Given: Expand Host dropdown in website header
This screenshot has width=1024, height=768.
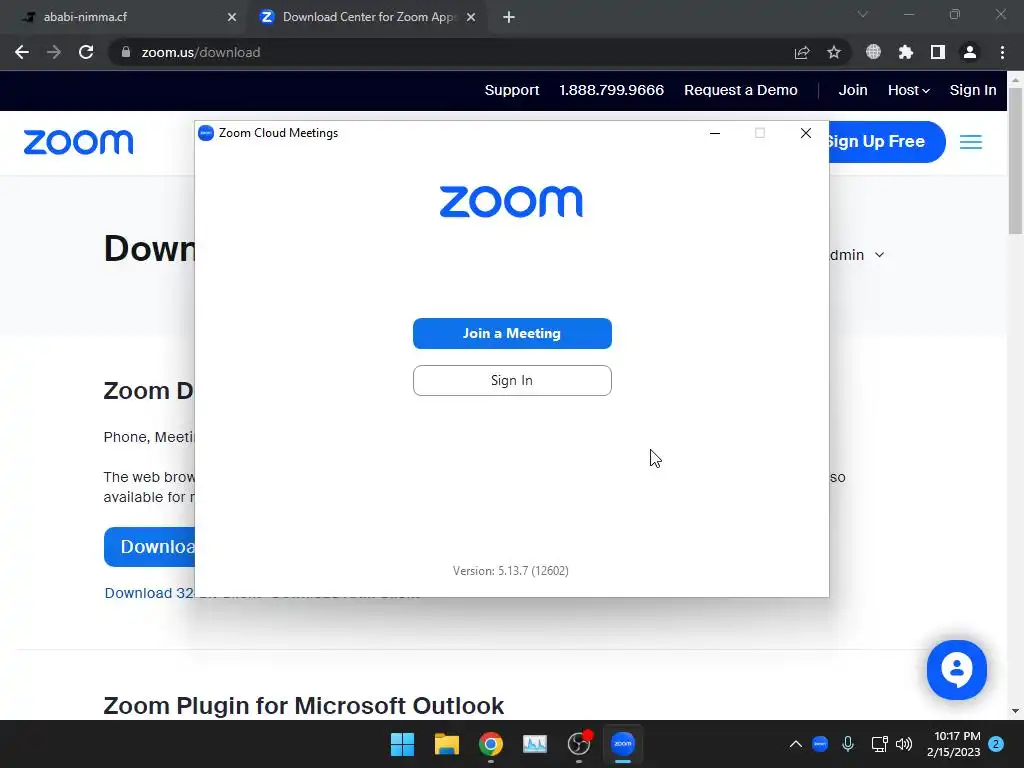Looking at the screenshot, I should [x=908, y=90].
